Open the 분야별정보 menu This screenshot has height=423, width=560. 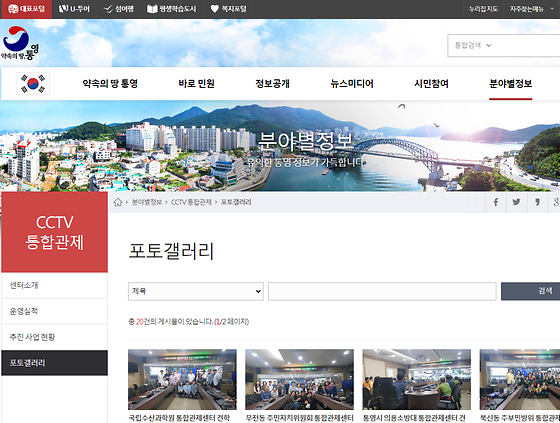511,84
